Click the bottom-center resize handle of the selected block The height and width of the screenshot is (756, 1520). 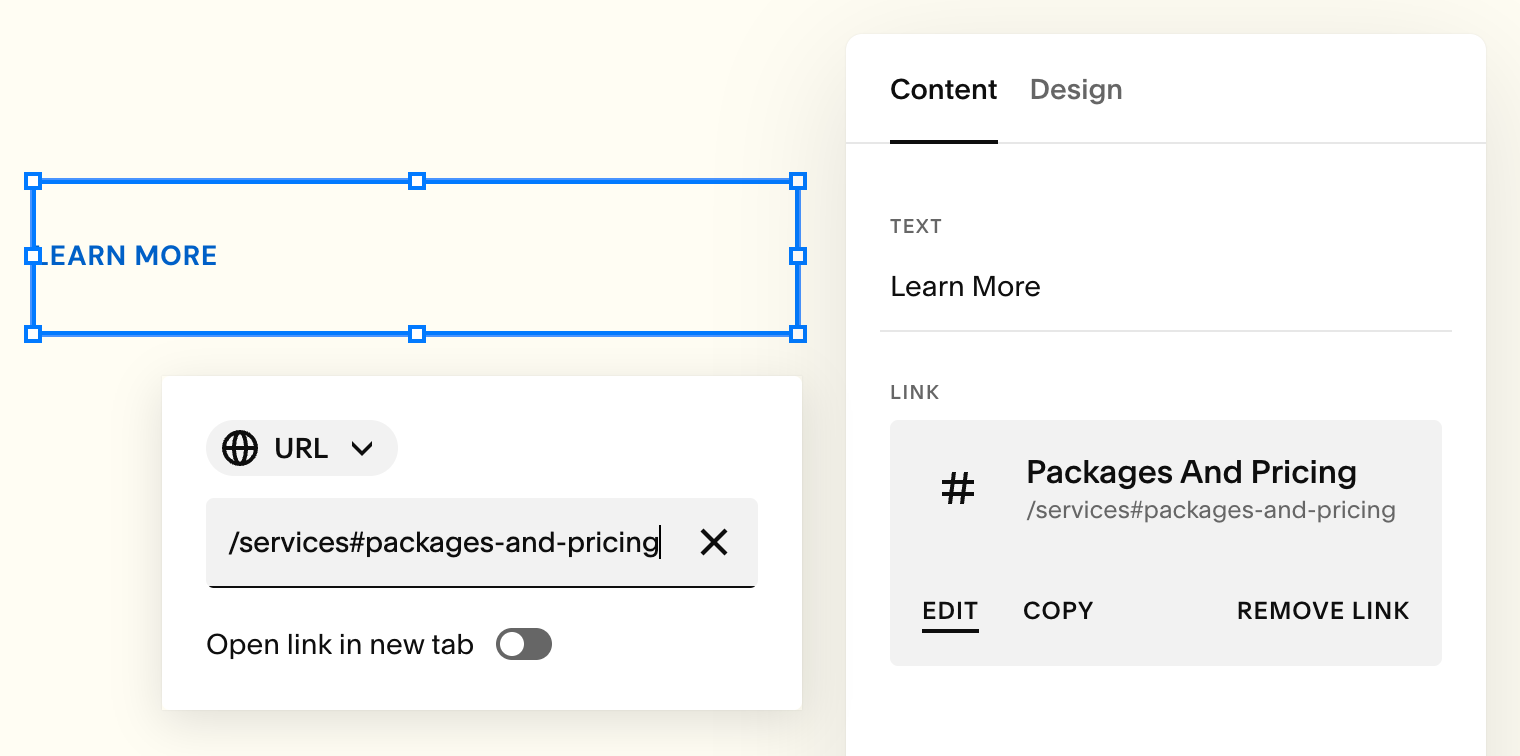click(x=417, y=333)
